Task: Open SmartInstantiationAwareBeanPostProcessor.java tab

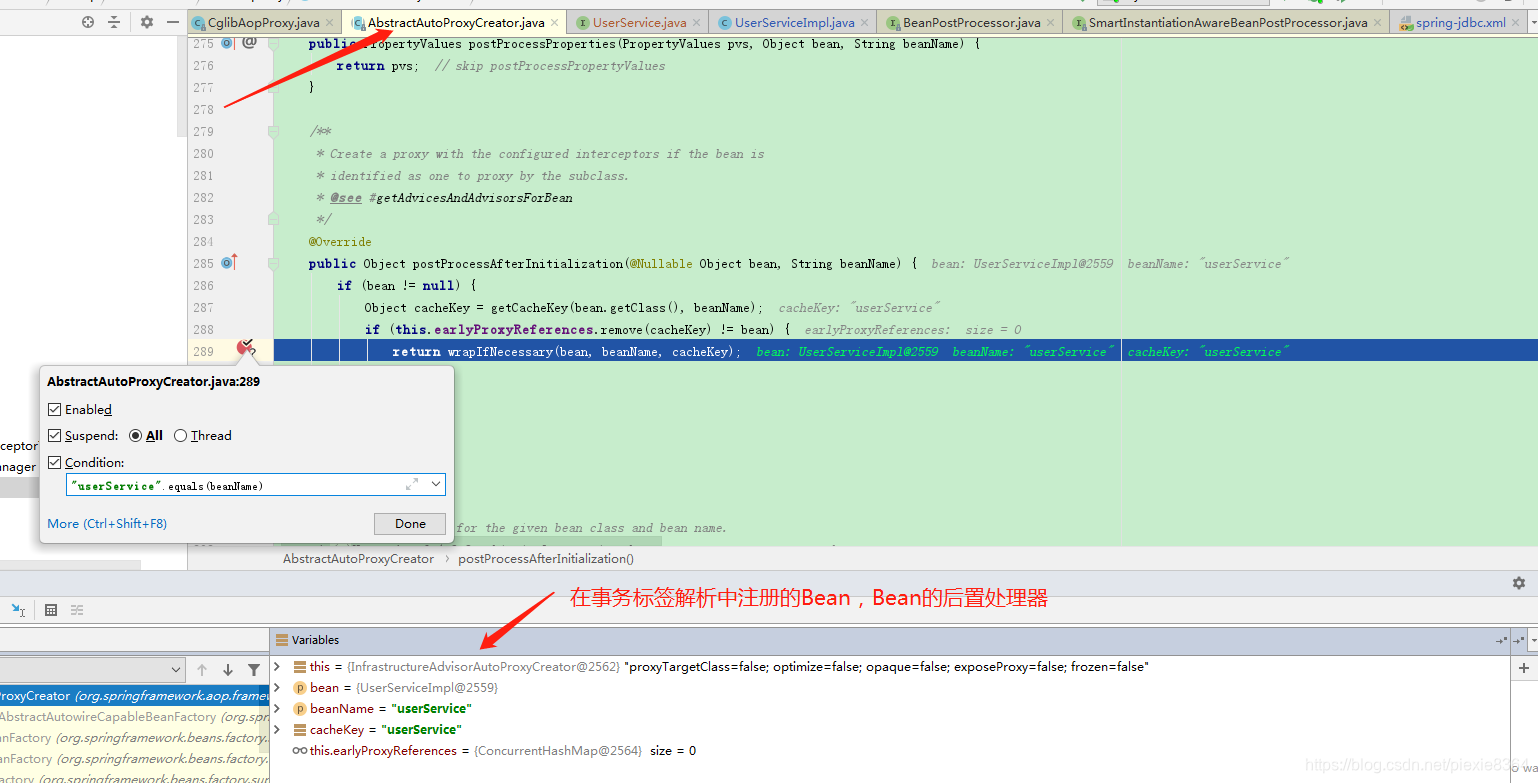Action: [x=1227, y=23]
